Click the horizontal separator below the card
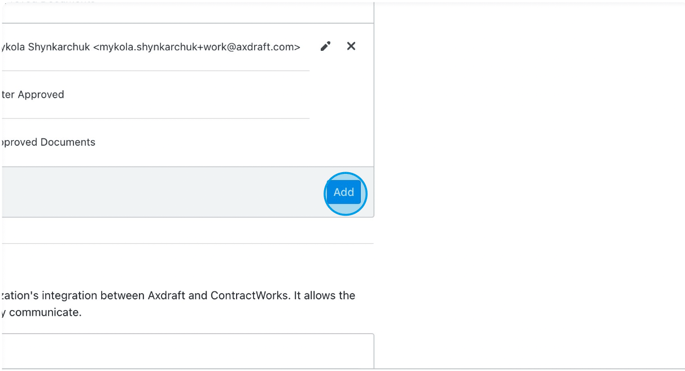Screen dimensions: 685x371 pos(187,243)
